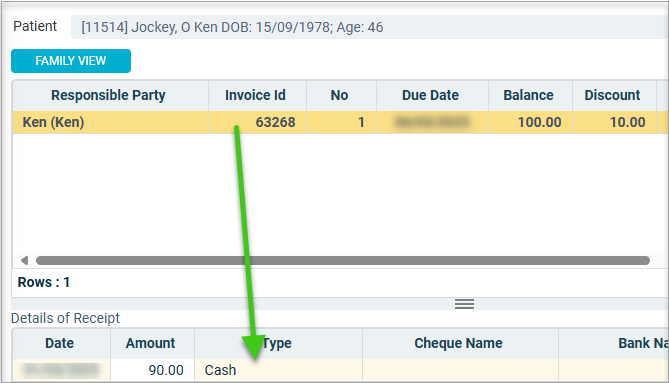This screenshot has height=383, width=669.
Task: Sort by the Due Date column header
Action: (x=432, y=95)
